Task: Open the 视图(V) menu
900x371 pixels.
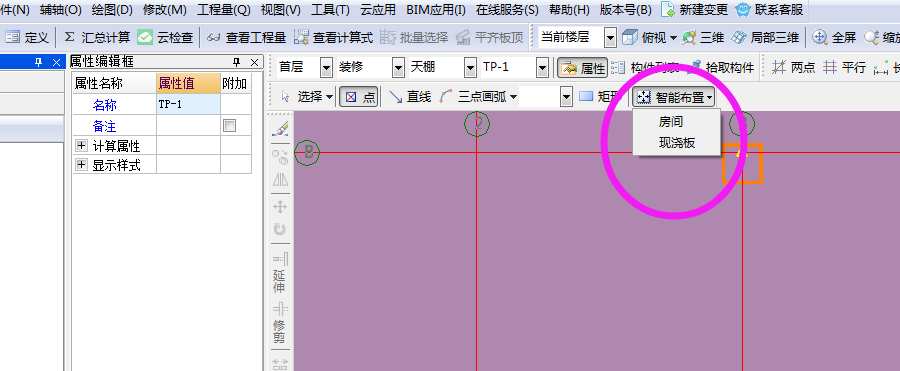Action: tap(281, 9)
